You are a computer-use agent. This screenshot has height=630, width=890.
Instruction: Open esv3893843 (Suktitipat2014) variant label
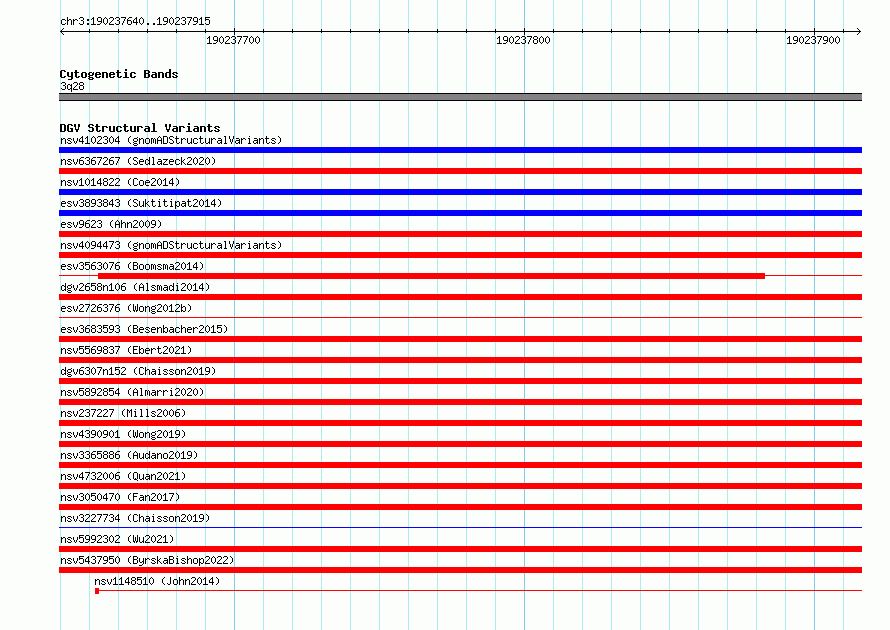pyautogui.click(x=141, y=203)
